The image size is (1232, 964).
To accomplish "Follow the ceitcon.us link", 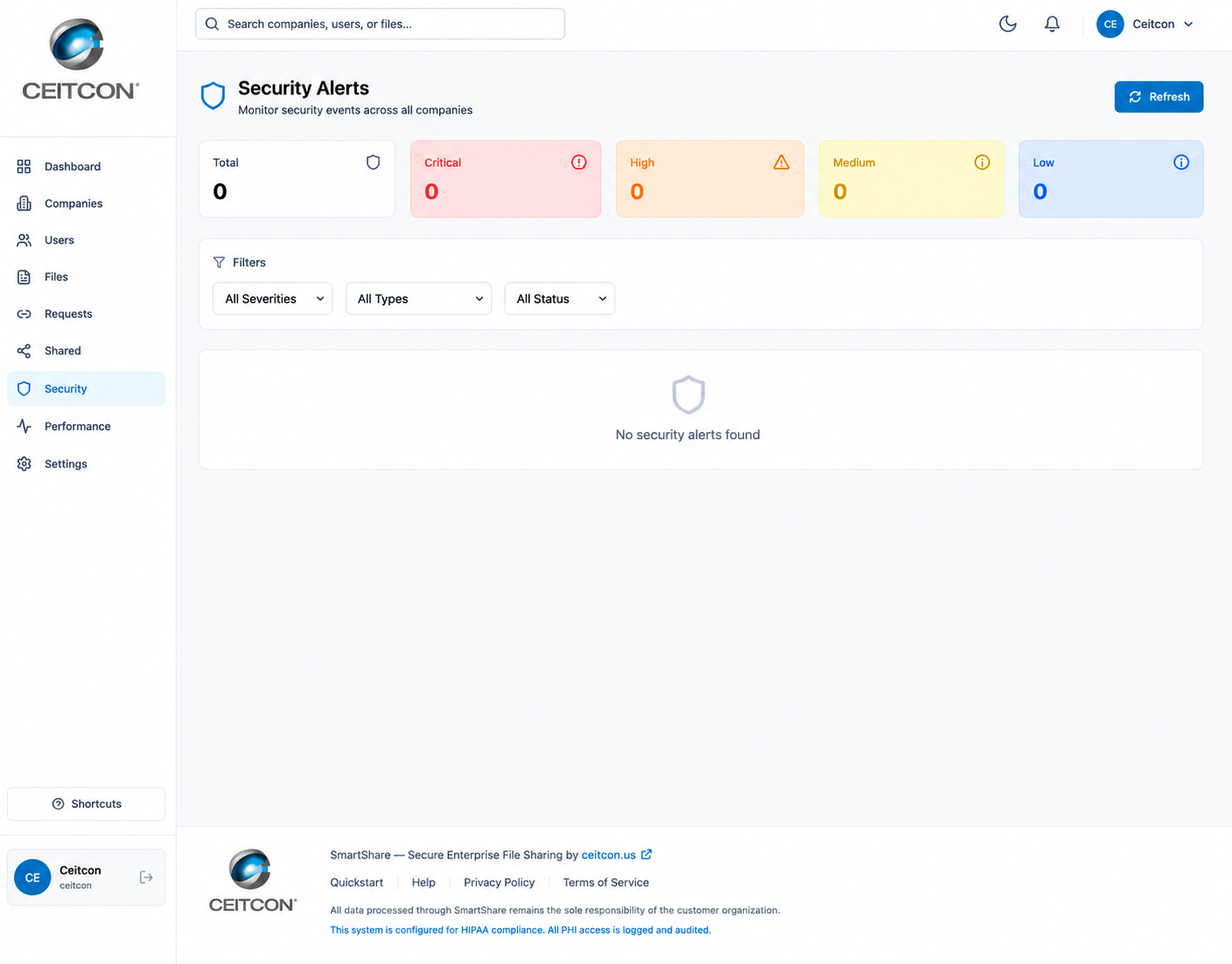I will coord(608,854).
